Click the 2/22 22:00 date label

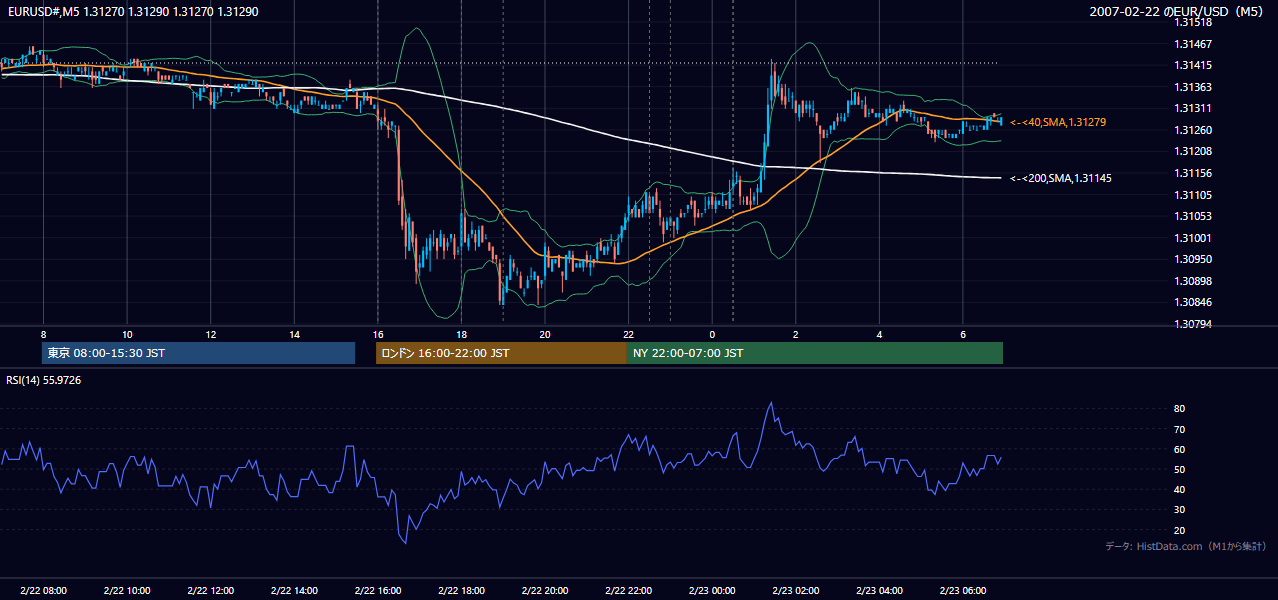click(x=628, y=590)
